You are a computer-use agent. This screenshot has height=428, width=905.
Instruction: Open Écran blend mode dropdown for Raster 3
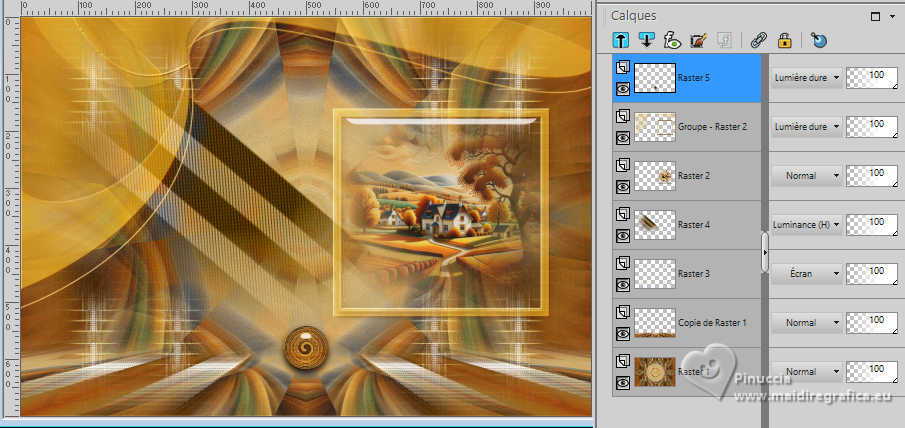click(806, 274)
